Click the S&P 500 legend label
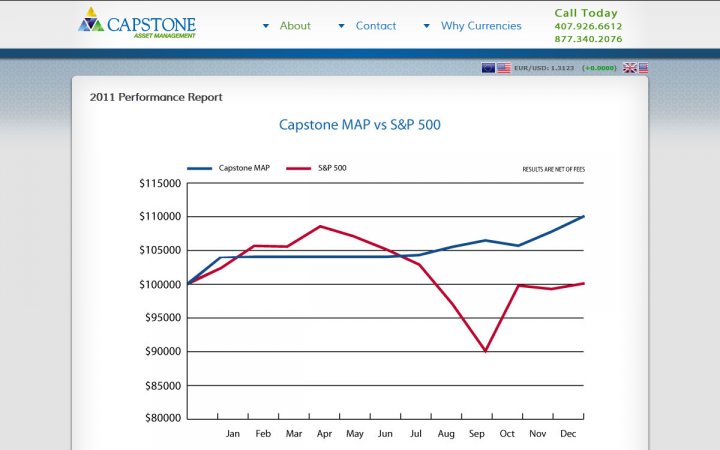The image size is (720, 450). coord(332,168)
